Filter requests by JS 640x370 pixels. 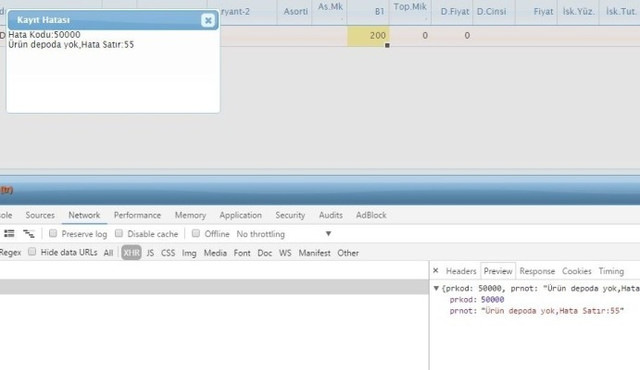click(150, 253)
